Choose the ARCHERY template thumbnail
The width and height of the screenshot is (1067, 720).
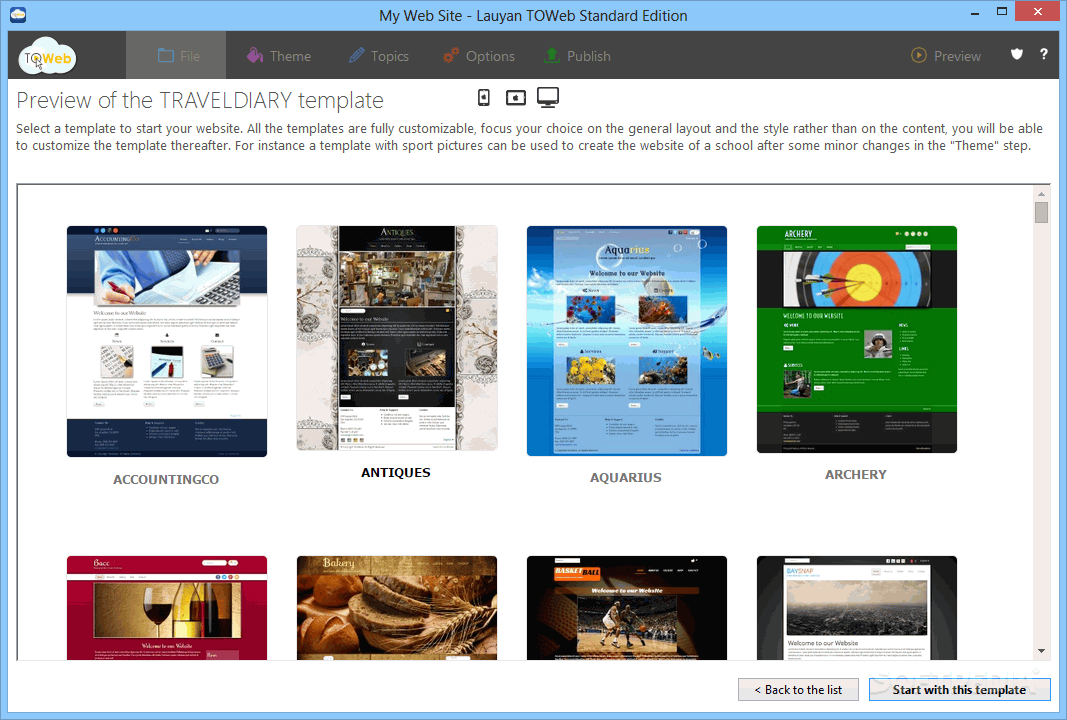(x=857, y=339)
